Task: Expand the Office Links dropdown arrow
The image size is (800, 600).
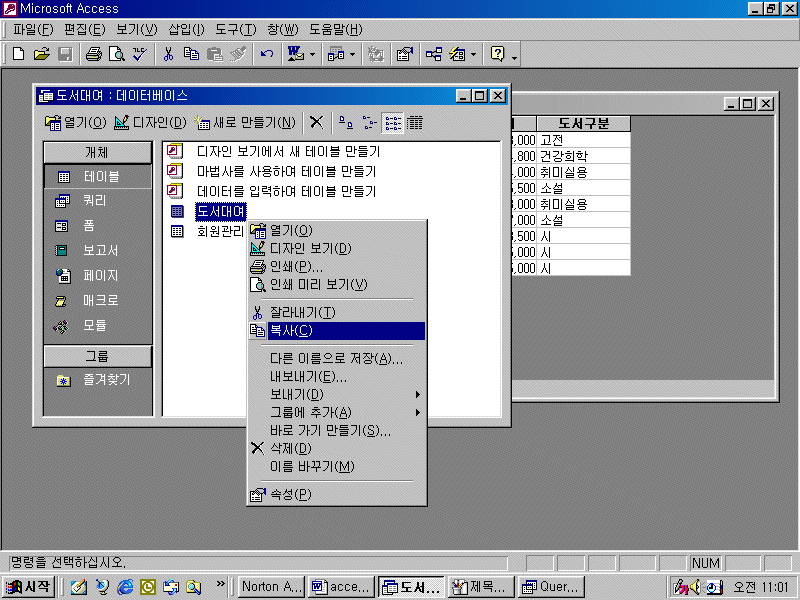Action: (312, 54)
